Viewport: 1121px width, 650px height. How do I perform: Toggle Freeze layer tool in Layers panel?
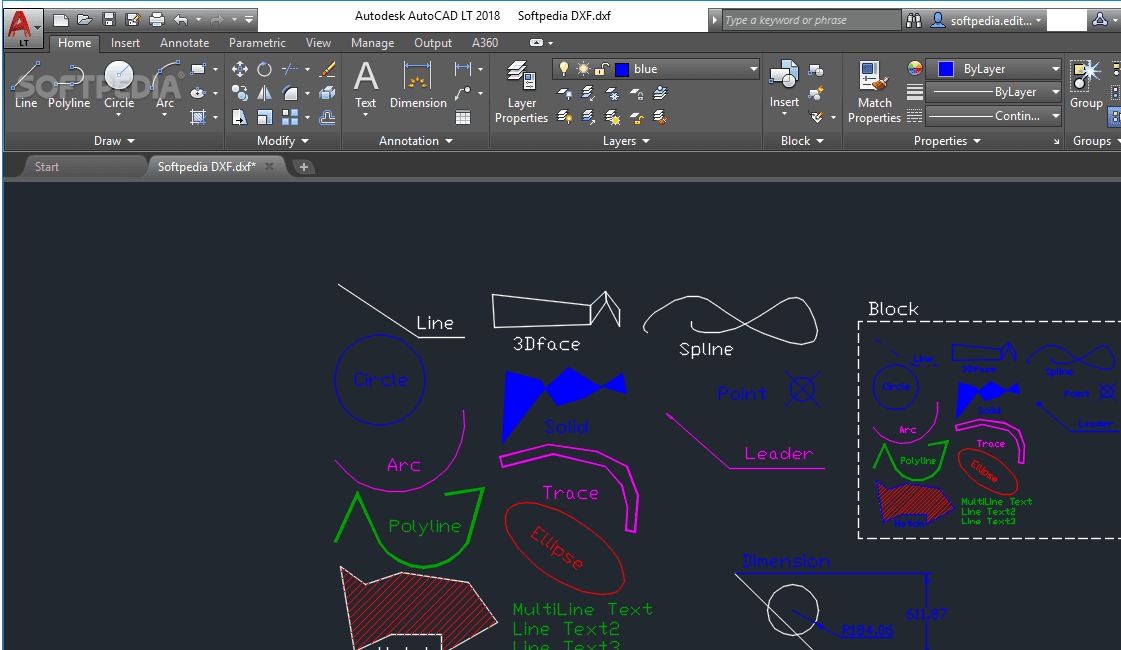click(x=613, y=93)
